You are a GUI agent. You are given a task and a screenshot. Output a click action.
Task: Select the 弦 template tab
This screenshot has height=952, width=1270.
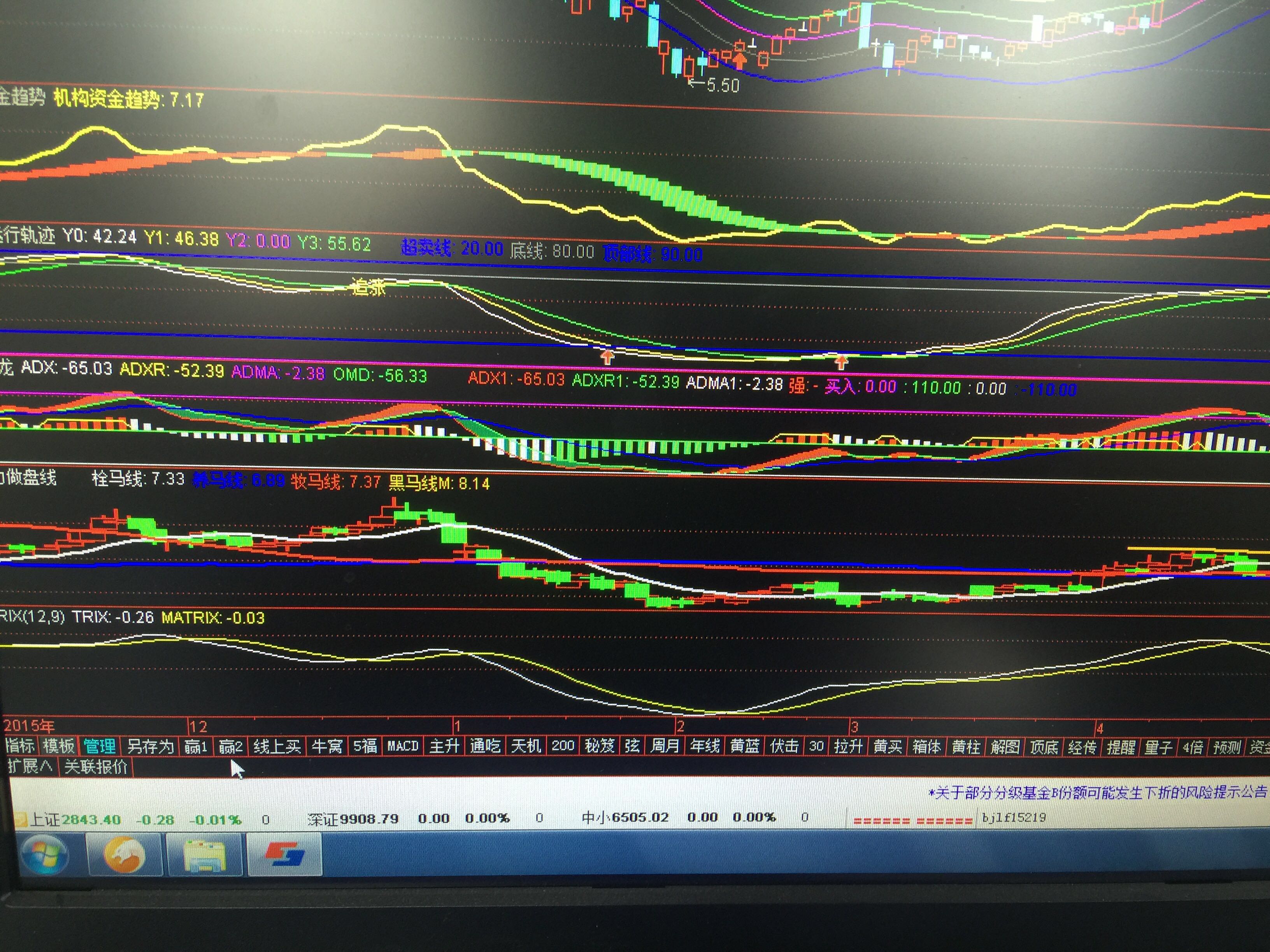(x=632, y=745)
